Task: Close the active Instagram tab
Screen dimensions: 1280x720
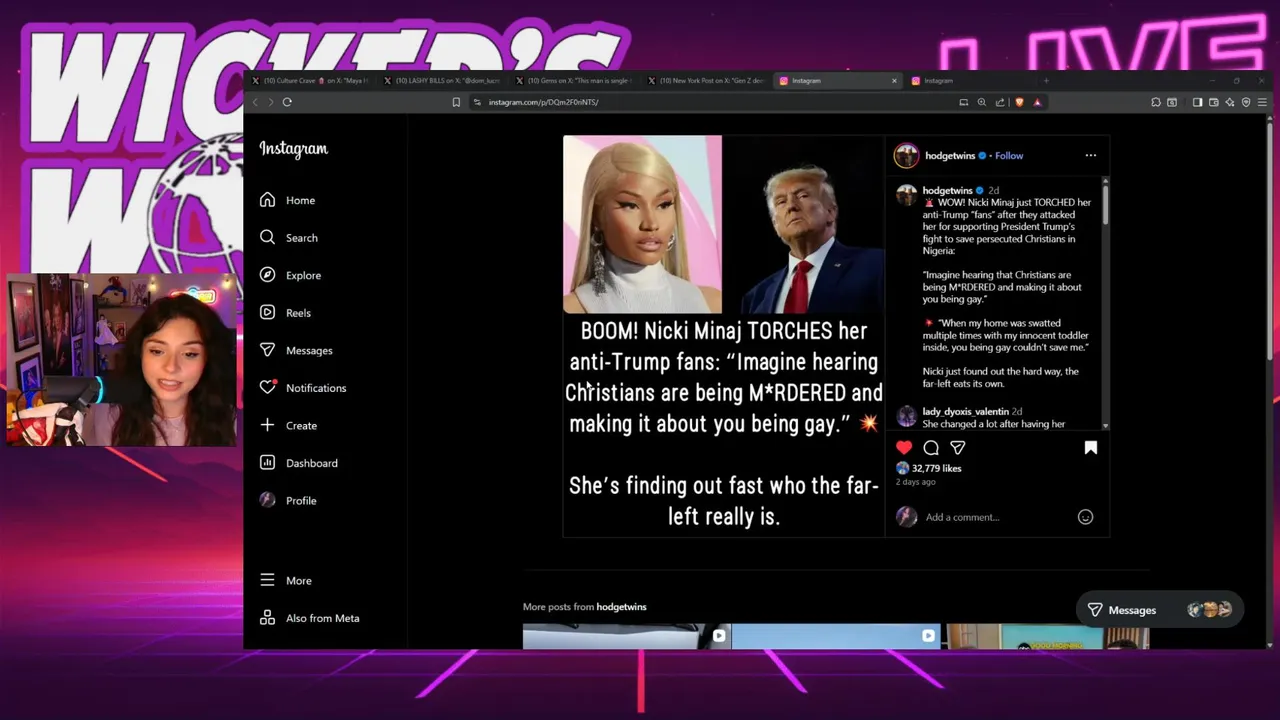Action: [x=894, y=80]
